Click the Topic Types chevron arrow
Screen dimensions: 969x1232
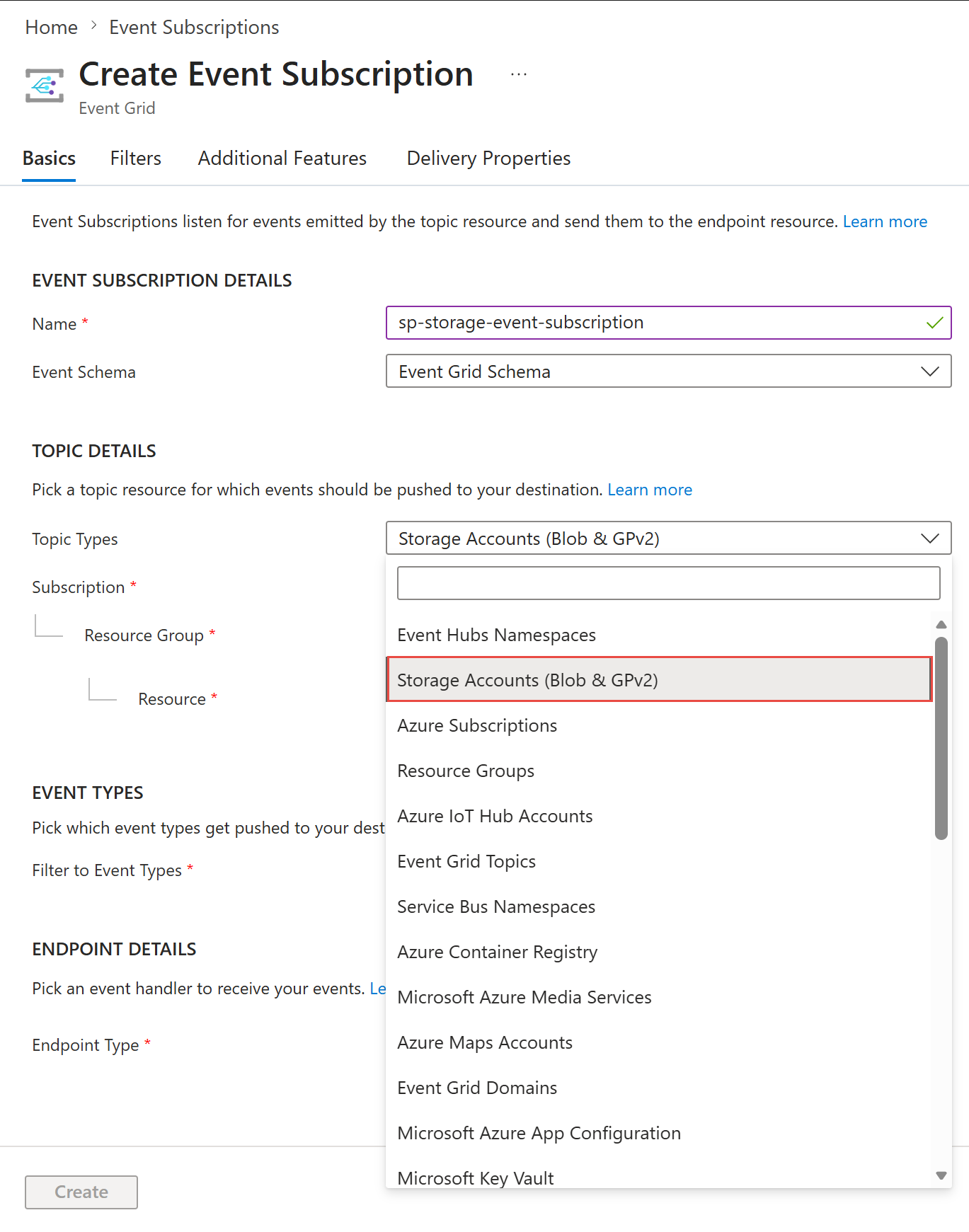(929, 539)
